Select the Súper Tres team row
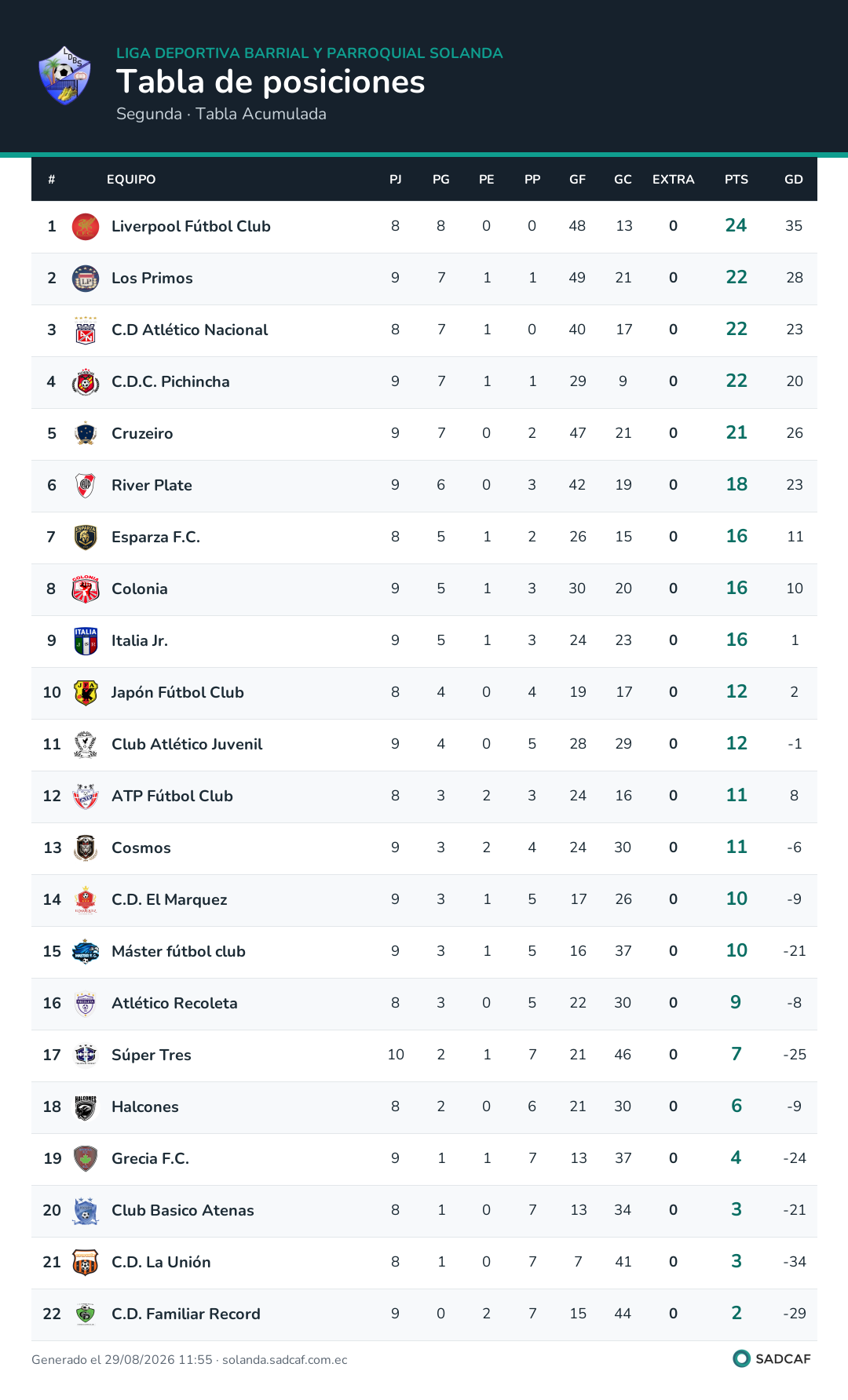This screenshot has height=1400, width=848. point(424,1055)
